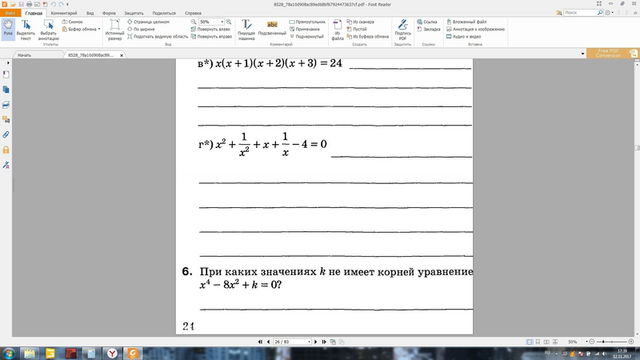
Task: Open the Подпись PDF signing tool
Action: tap(402, 30)
